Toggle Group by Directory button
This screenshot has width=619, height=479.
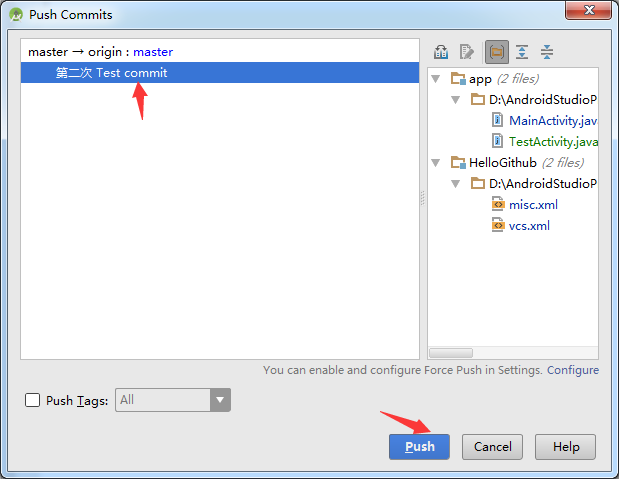coord(497,52)
